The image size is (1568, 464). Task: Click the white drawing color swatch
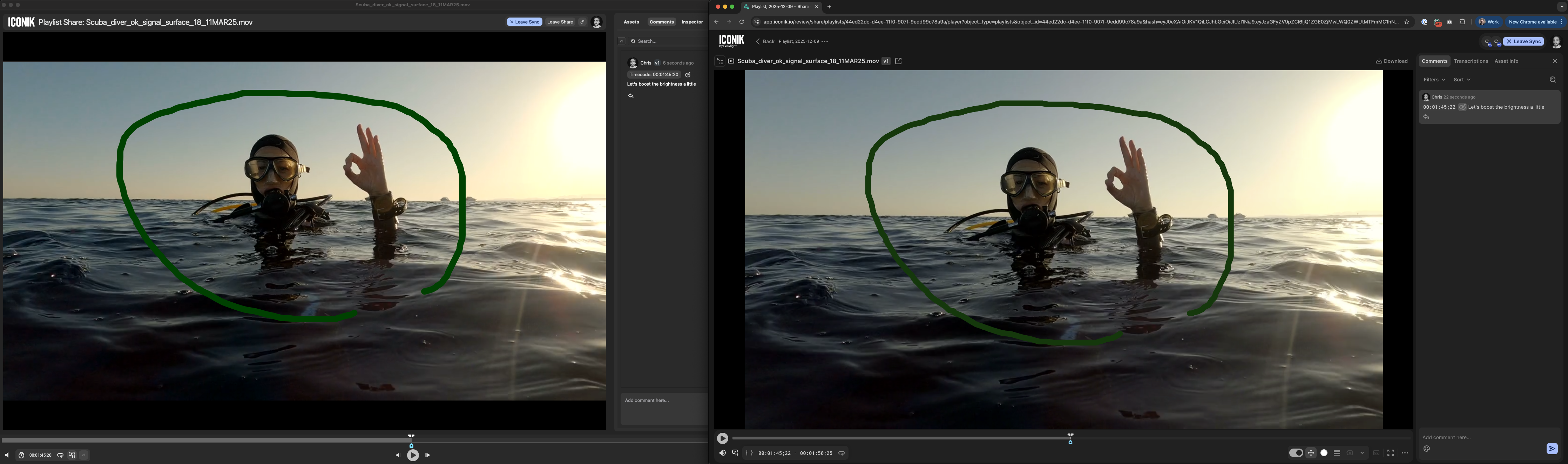1323,453
